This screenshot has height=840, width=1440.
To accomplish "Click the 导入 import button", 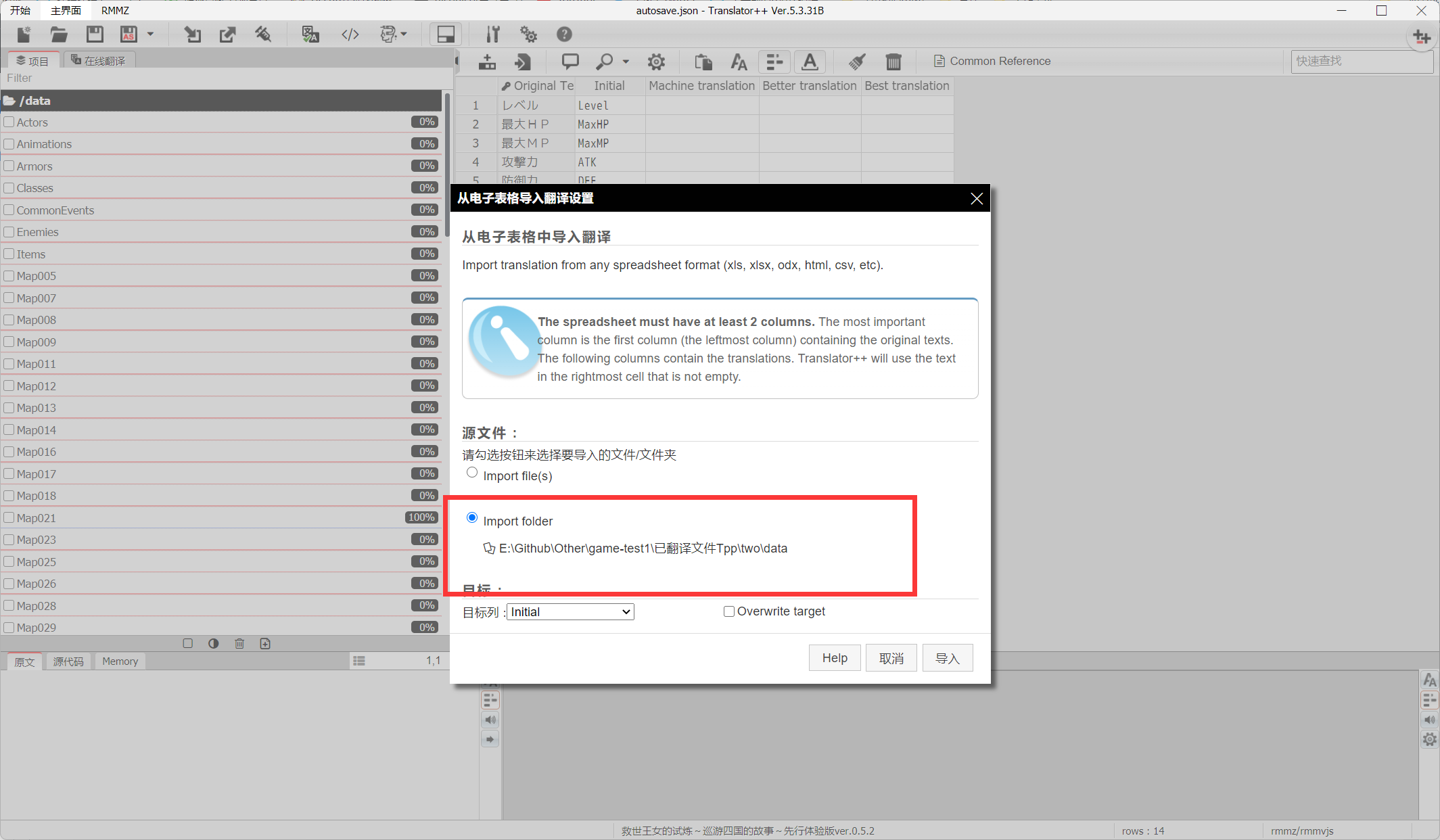I will click(x=947, y=658).
